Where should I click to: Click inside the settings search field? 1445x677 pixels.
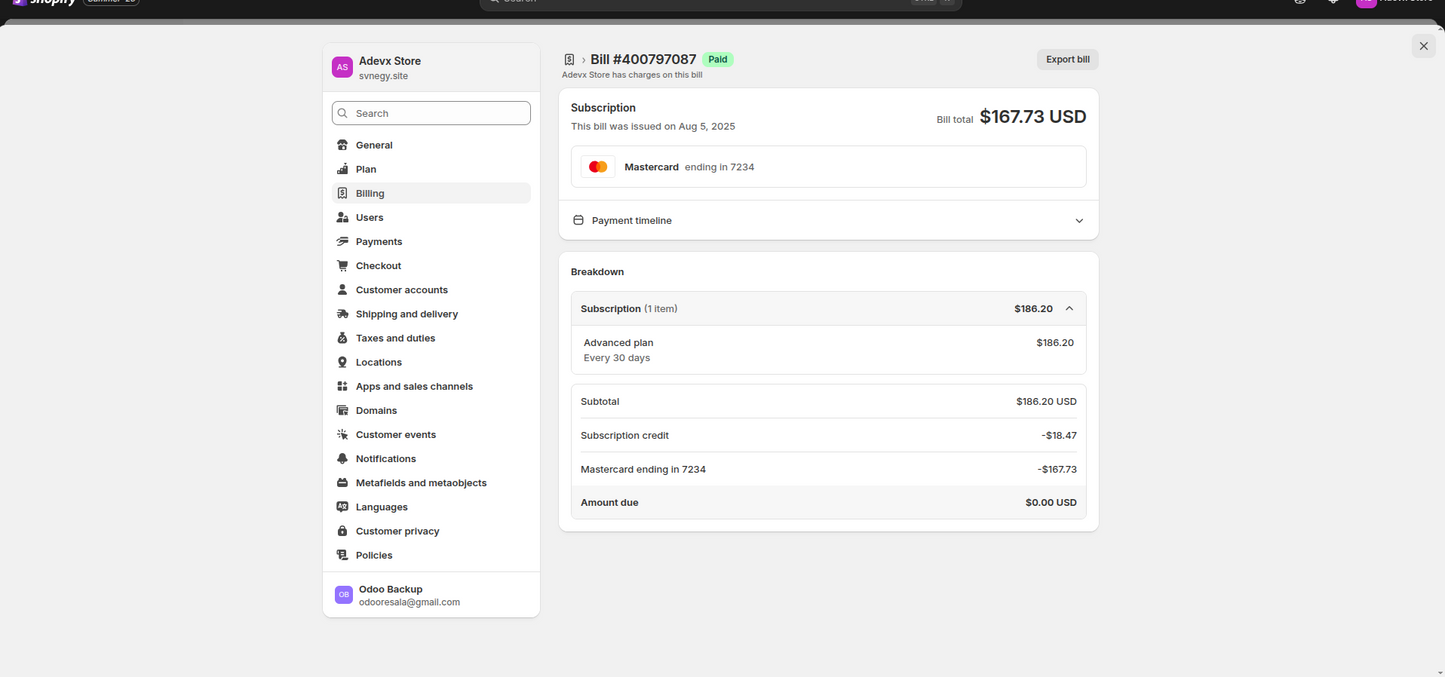point(430,112)
